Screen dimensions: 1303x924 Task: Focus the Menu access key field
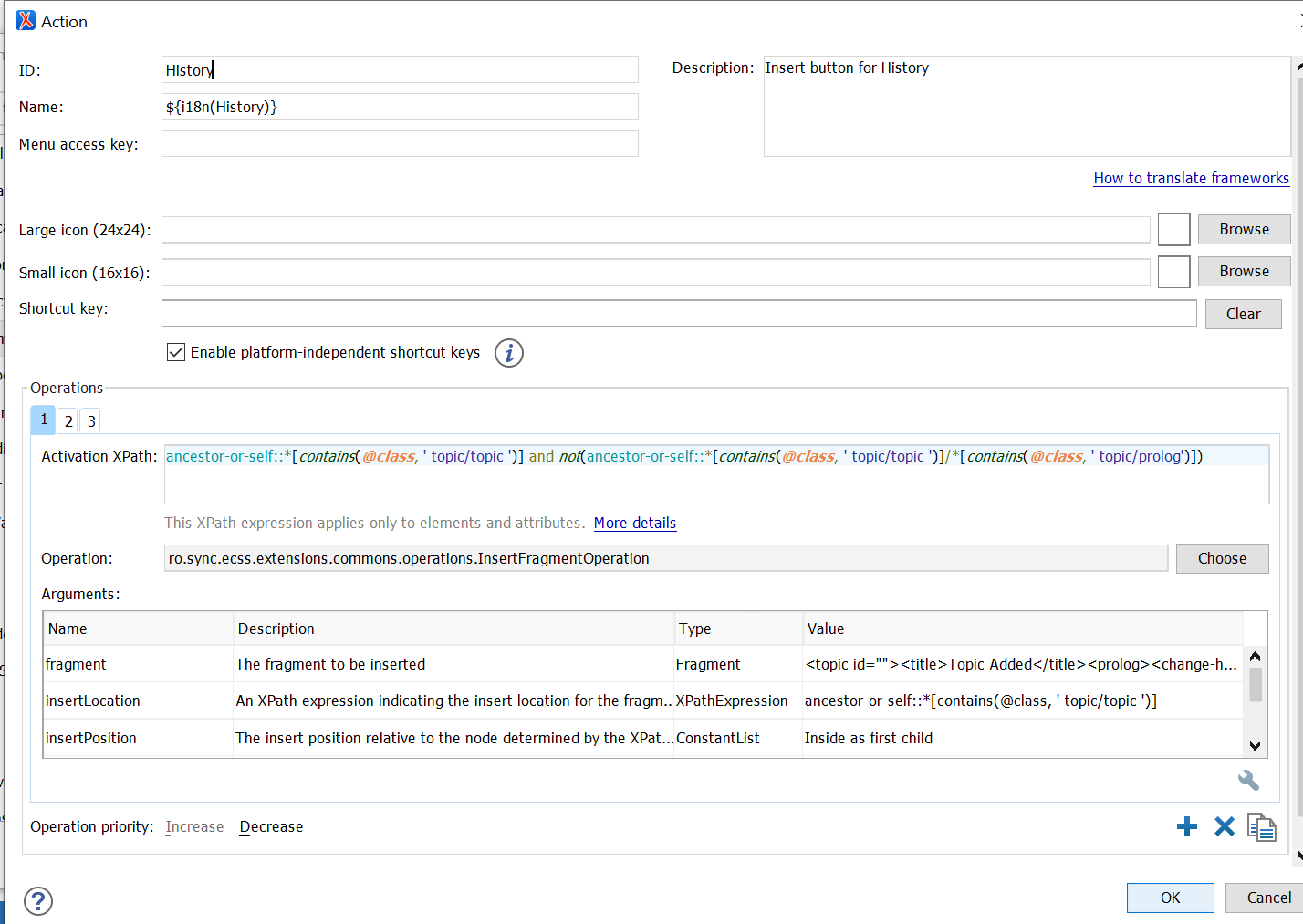coord(400,144)
